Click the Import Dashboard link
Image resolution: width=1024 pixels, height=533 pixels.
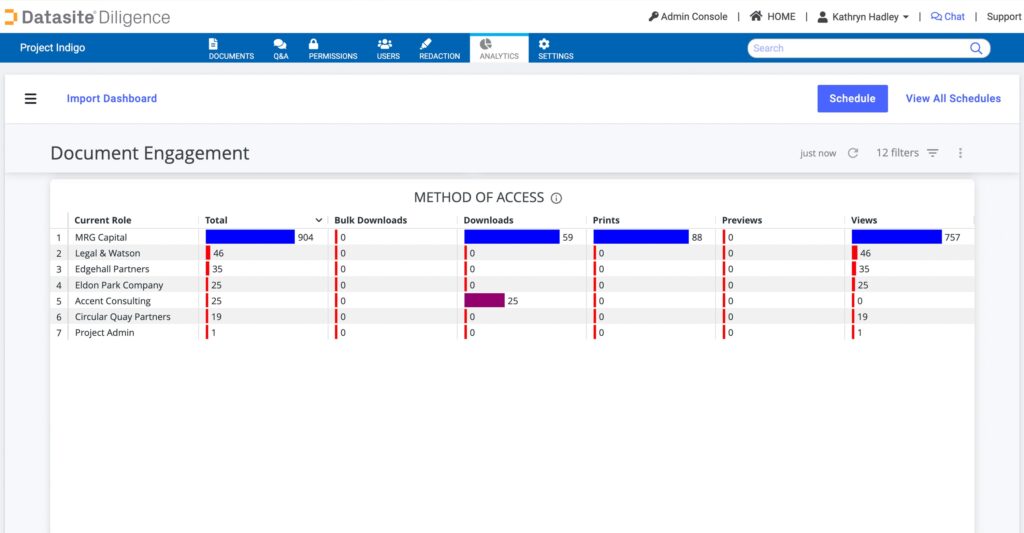click(112, 99)
